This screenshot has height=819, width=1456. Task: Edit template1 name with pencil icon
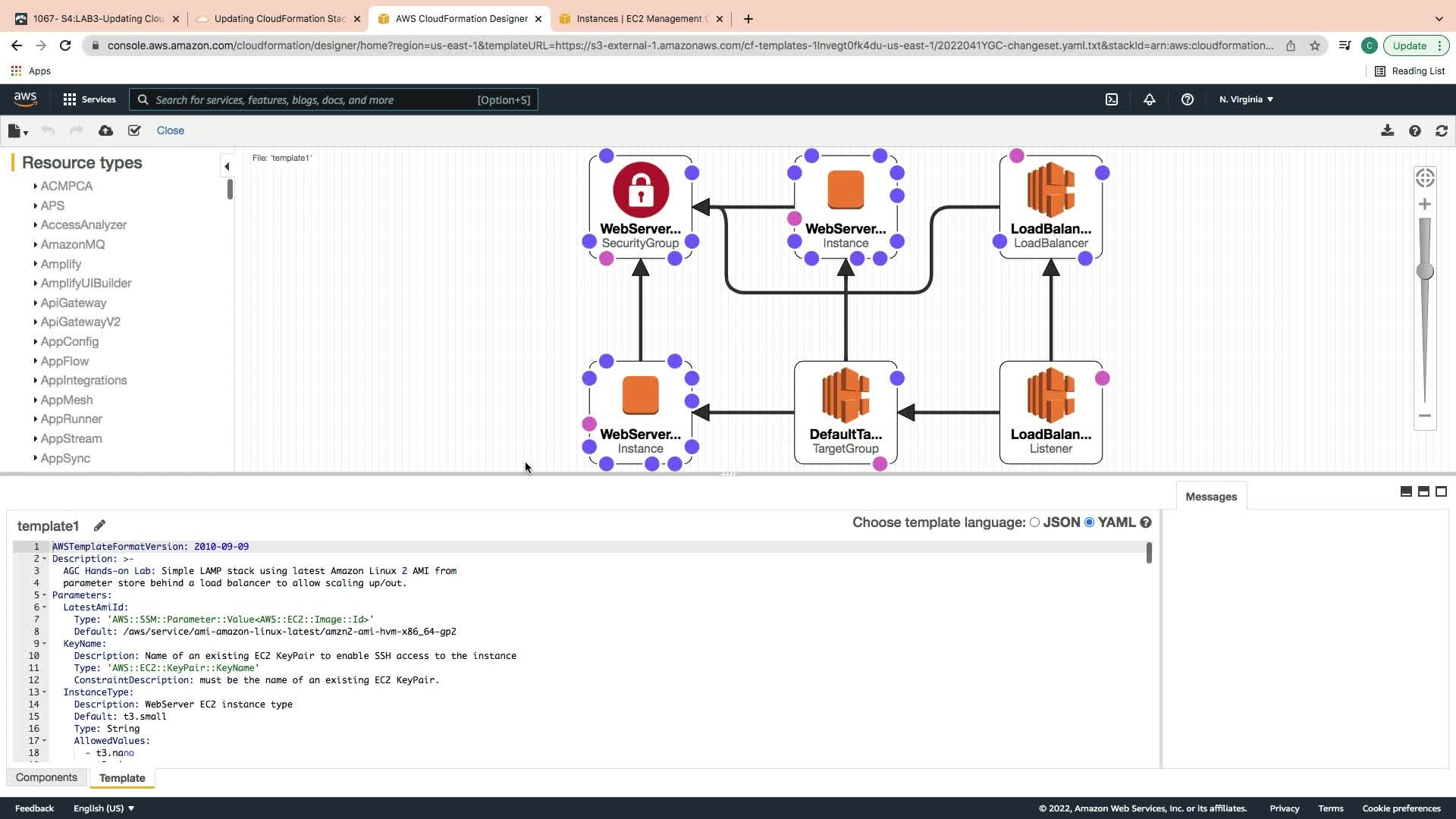99,526
